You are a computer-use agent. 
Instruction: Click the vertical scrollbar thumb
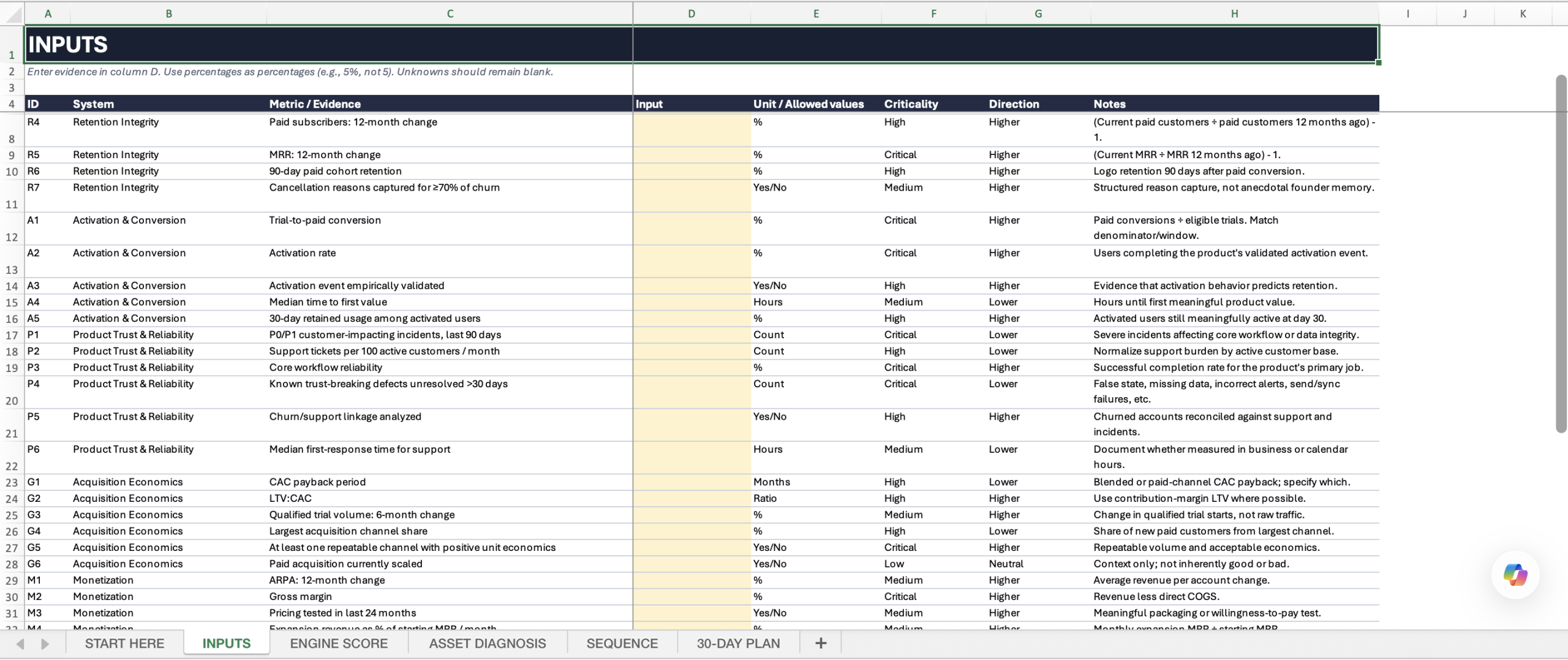click(x=1561, y=254)
